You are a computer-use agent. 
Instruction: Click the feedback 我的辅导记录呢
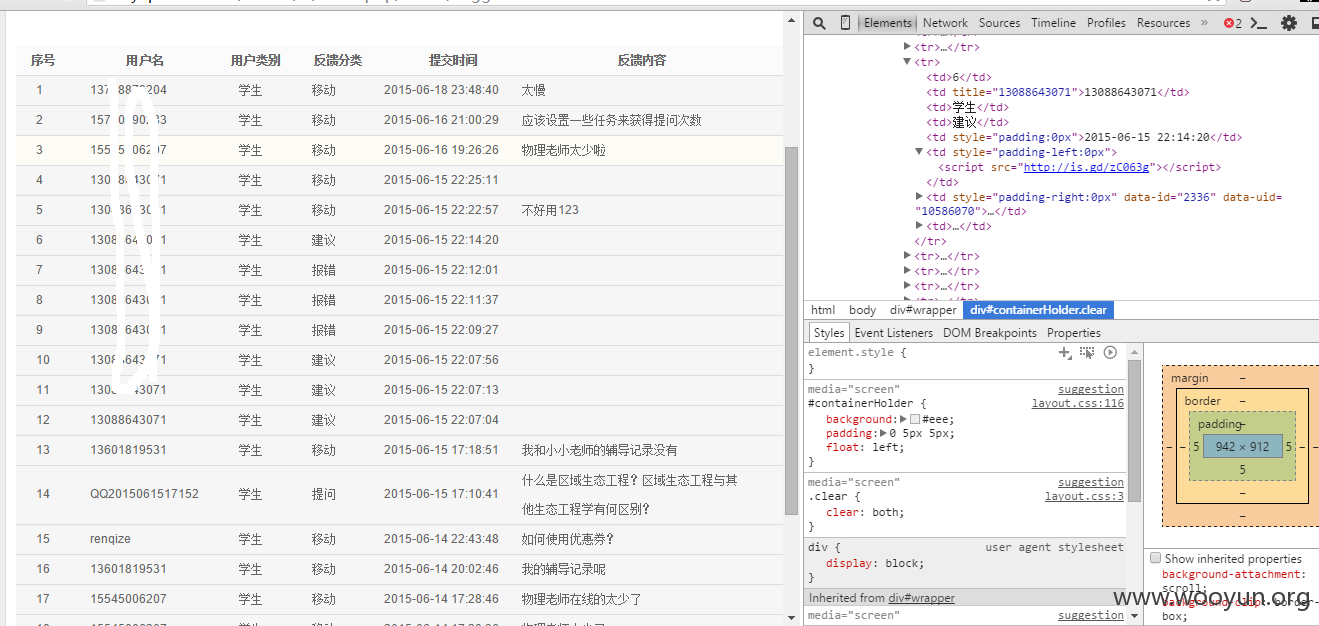coord(564,569)
